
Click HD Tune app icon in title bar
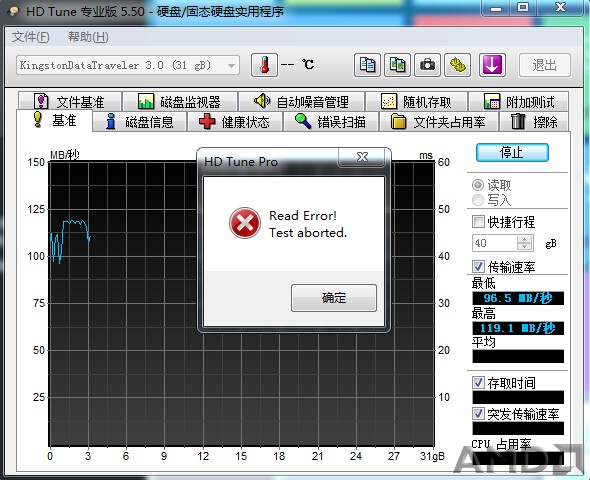click(13, 11)
